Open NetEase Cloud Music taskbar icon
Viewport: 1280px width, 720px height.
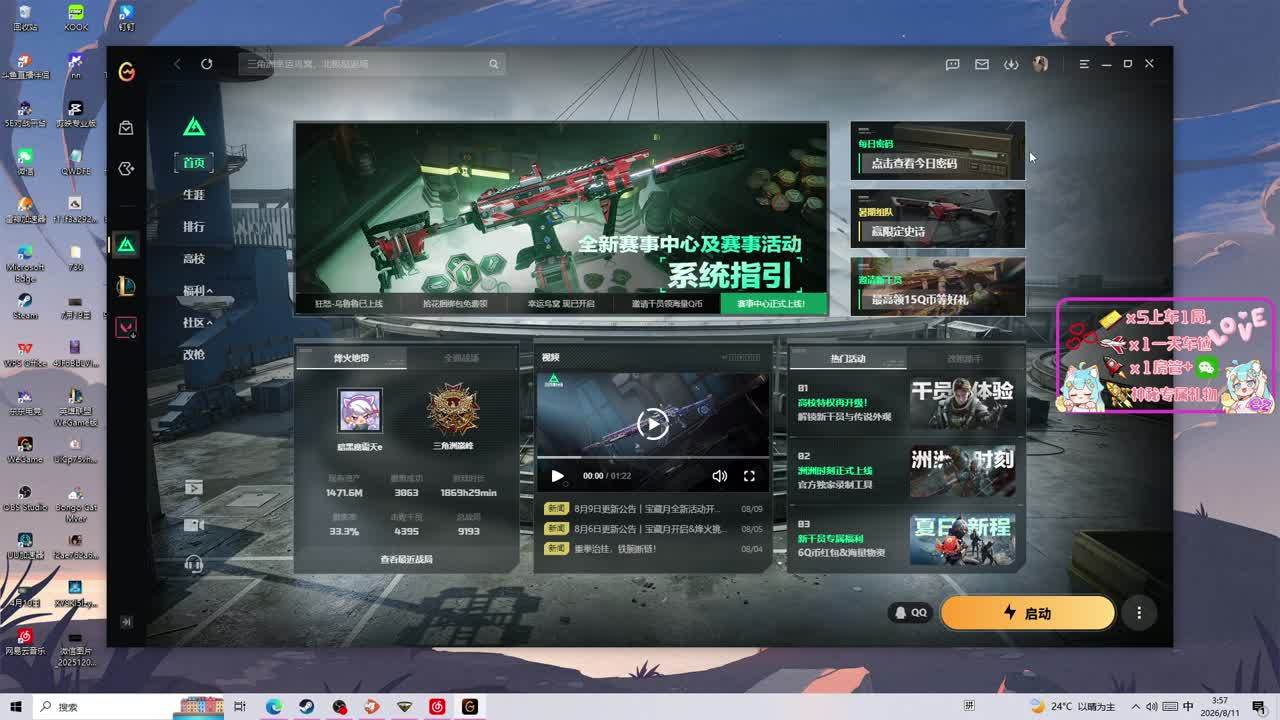(437, 707)
